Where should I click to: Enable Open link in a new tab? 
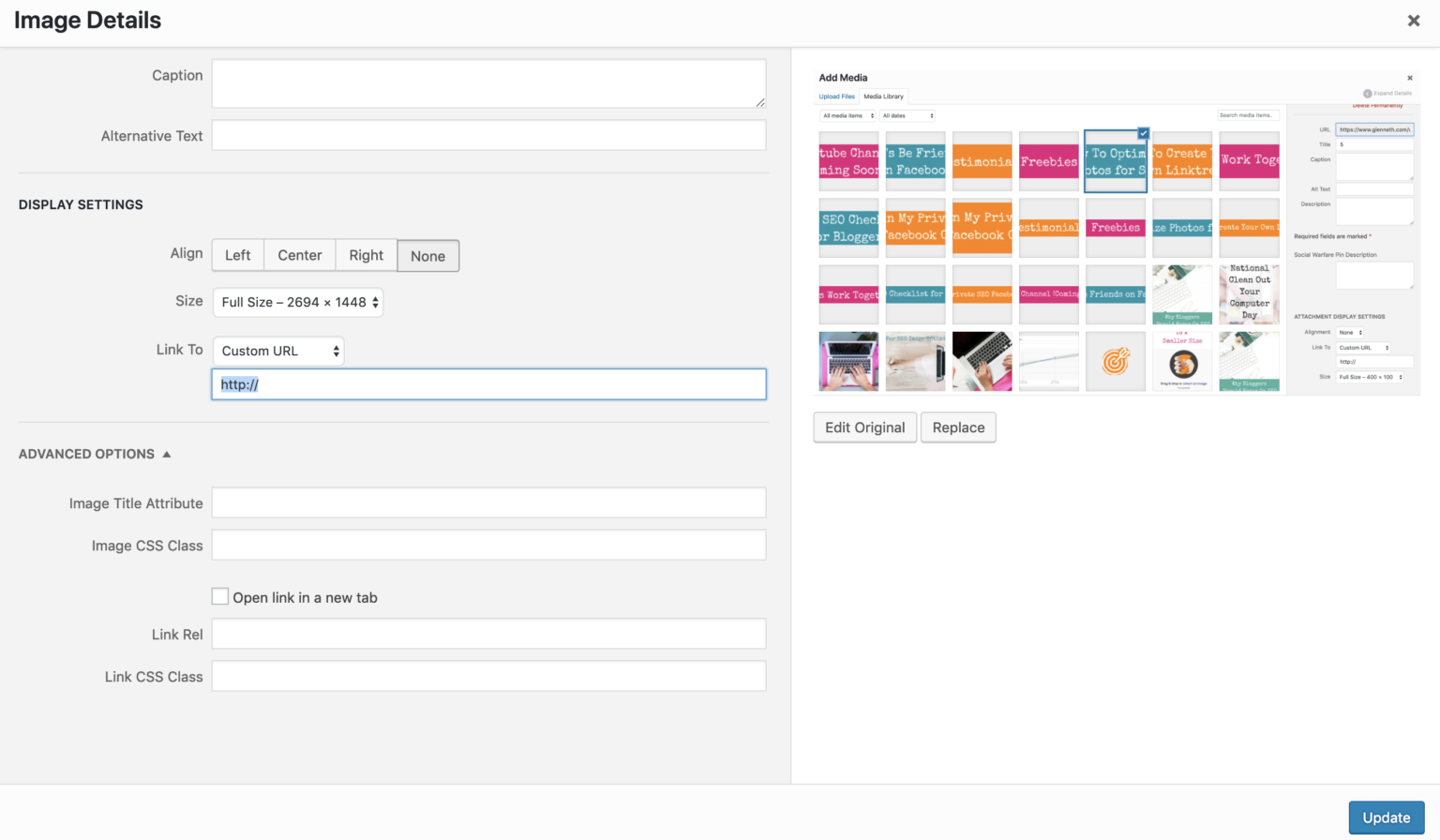pos(219,596)
